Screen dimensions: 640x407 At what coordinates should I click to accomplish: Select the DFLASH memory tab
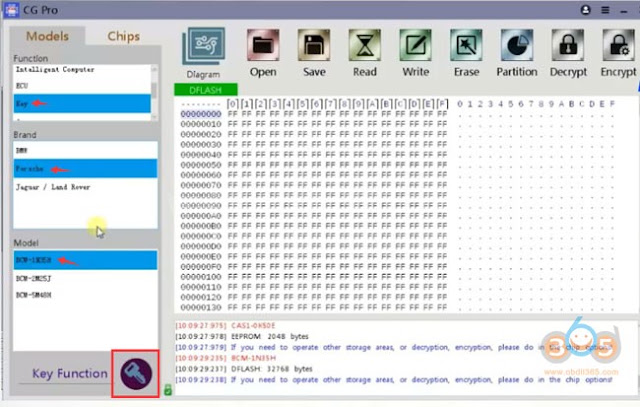click(206, 89)
